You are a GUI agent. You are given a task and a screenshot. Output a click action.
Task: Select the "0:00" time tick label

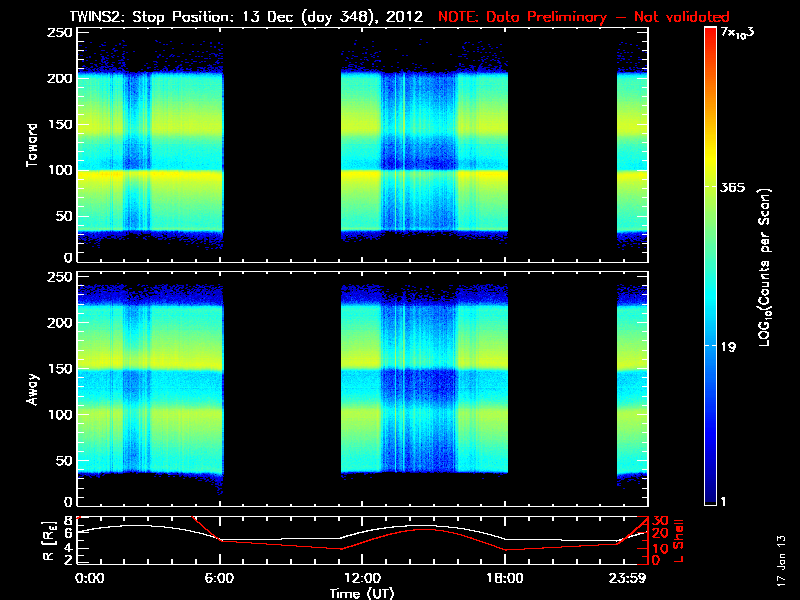[89, 578]
